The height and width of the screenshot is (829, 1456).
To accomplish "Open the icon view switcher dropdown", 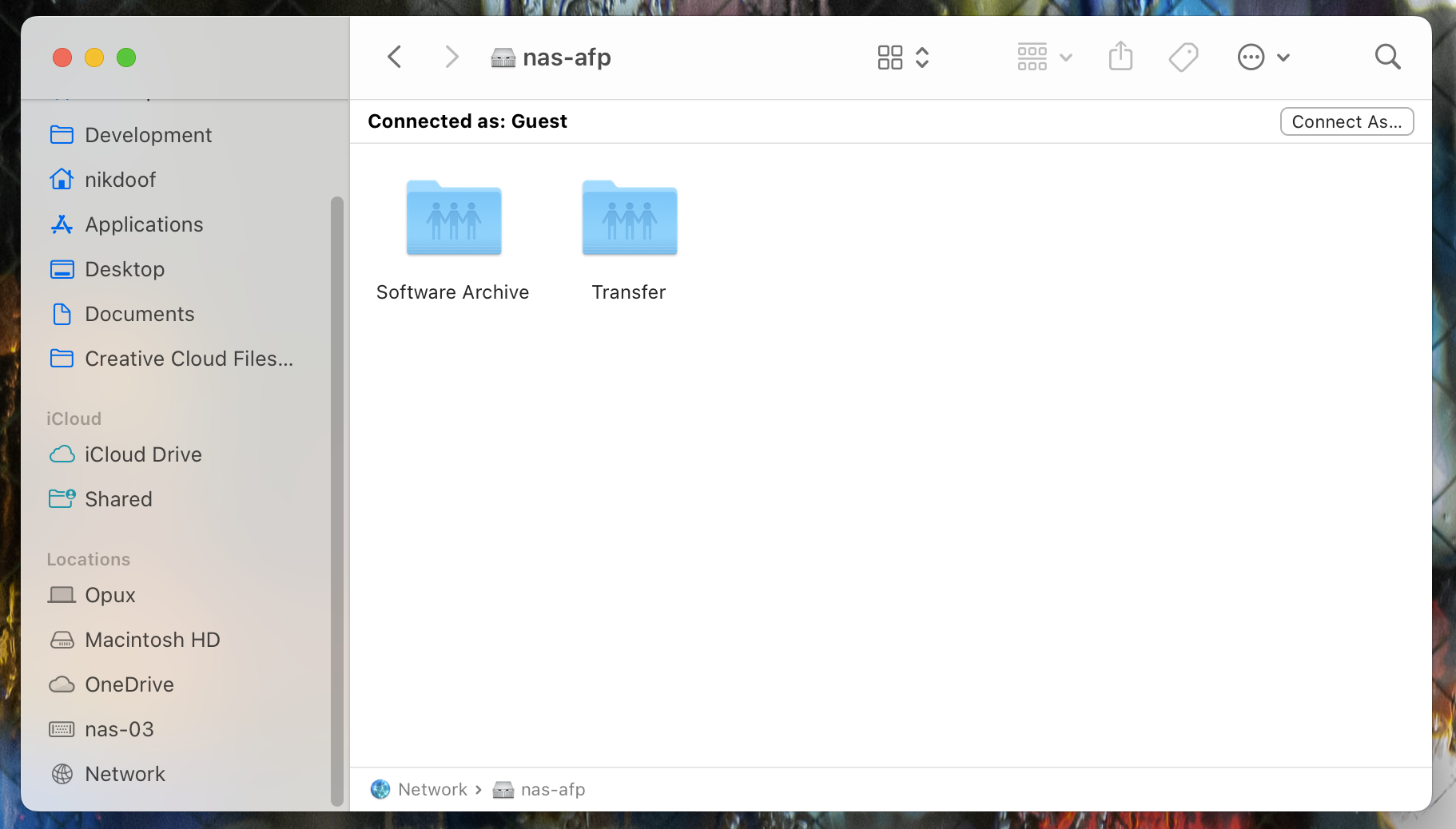I will click(x=903, y=58).
